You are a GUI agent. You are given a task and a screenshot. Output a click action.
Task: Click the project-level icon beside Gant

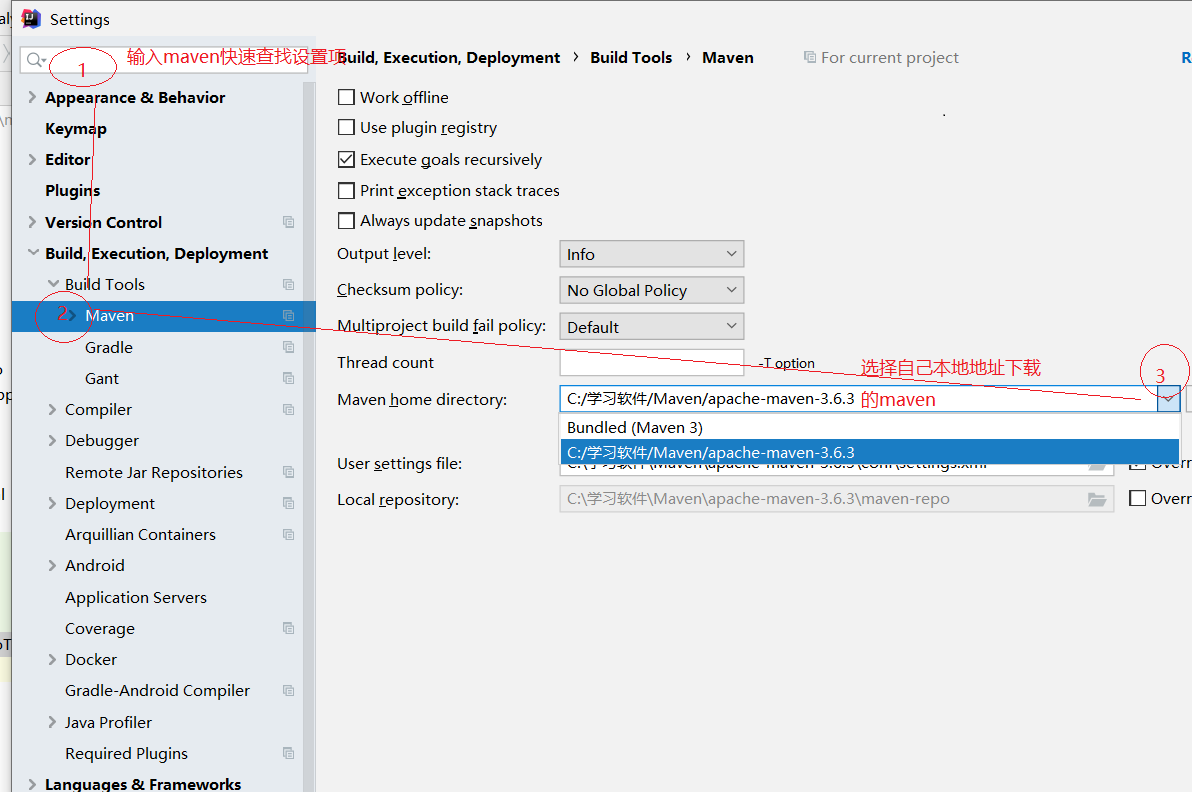pos(289,379)
